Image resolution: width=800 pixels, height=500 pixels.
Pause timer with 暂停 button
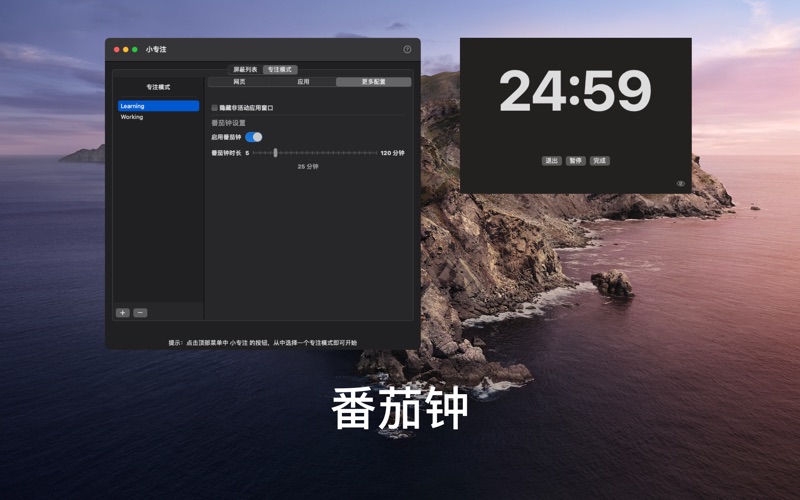(x=576, y=161)
